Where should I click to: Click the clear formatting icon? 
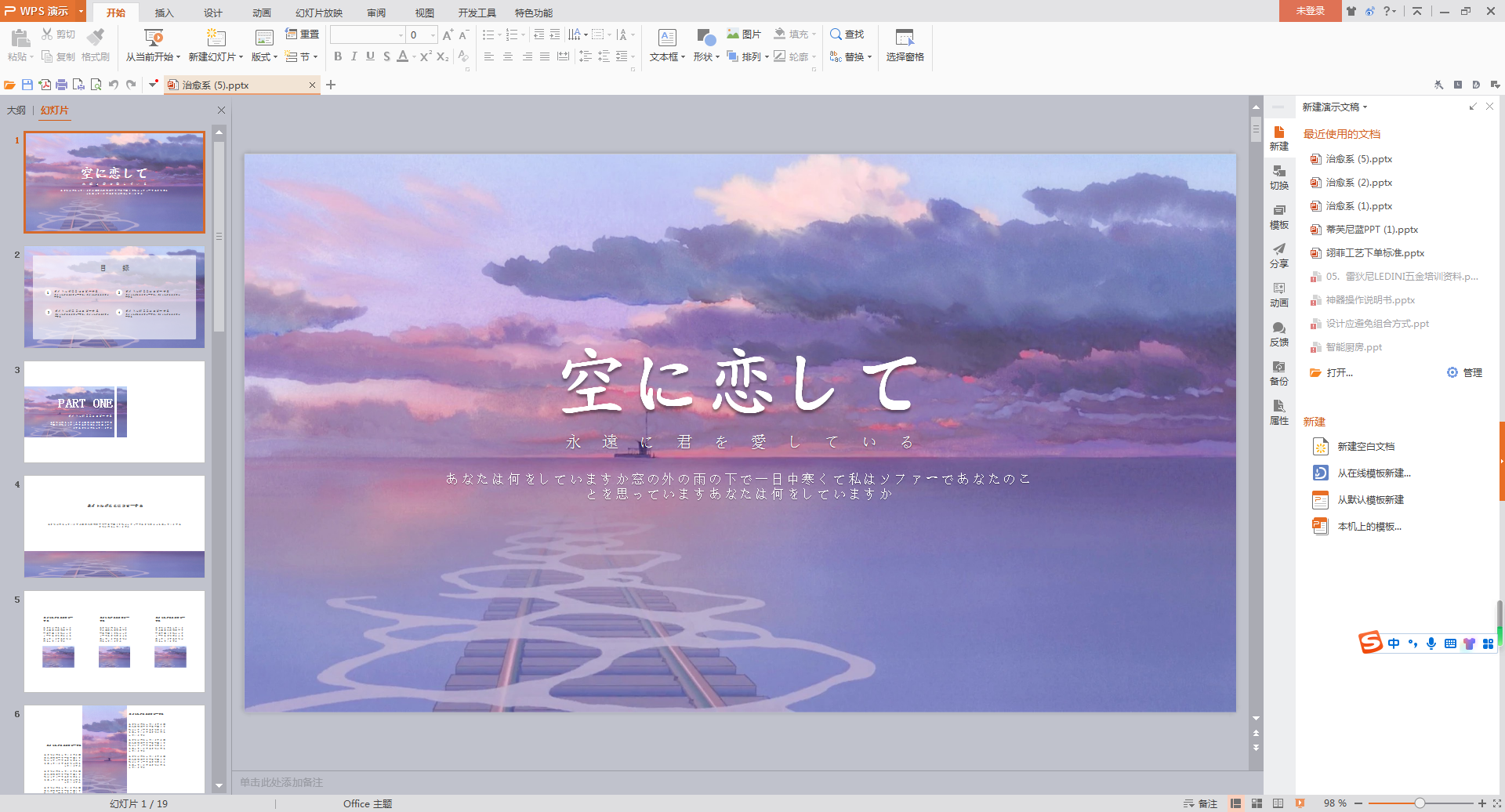(x=463, y=56)
